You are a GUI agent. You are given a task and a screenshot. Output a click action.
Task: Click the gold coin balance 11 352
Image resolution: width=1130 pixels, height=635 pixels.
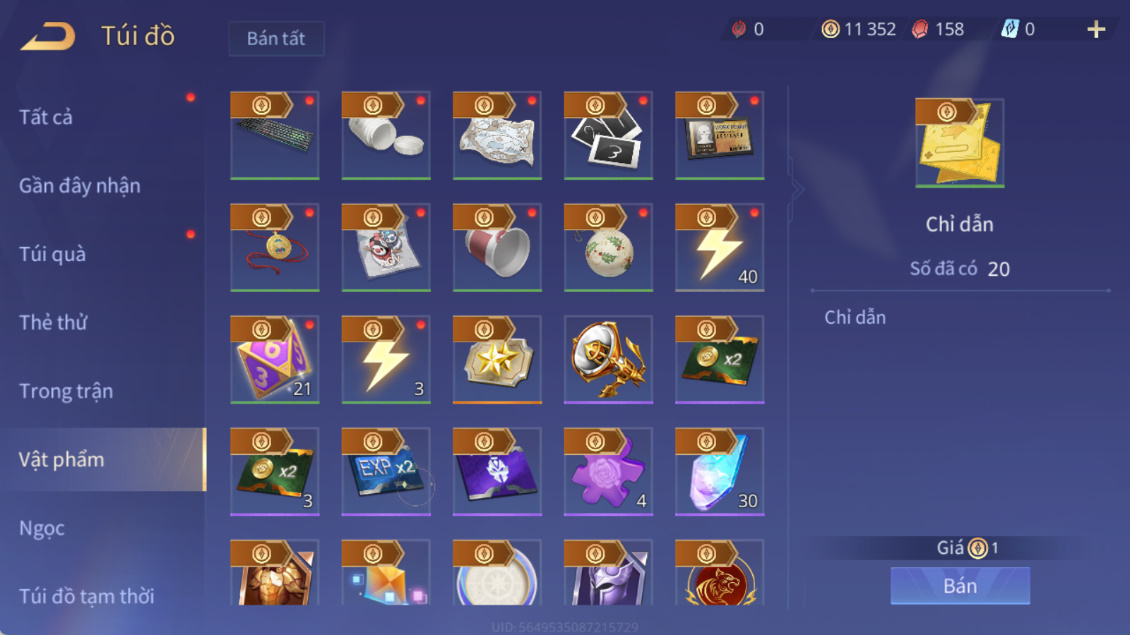859,30
